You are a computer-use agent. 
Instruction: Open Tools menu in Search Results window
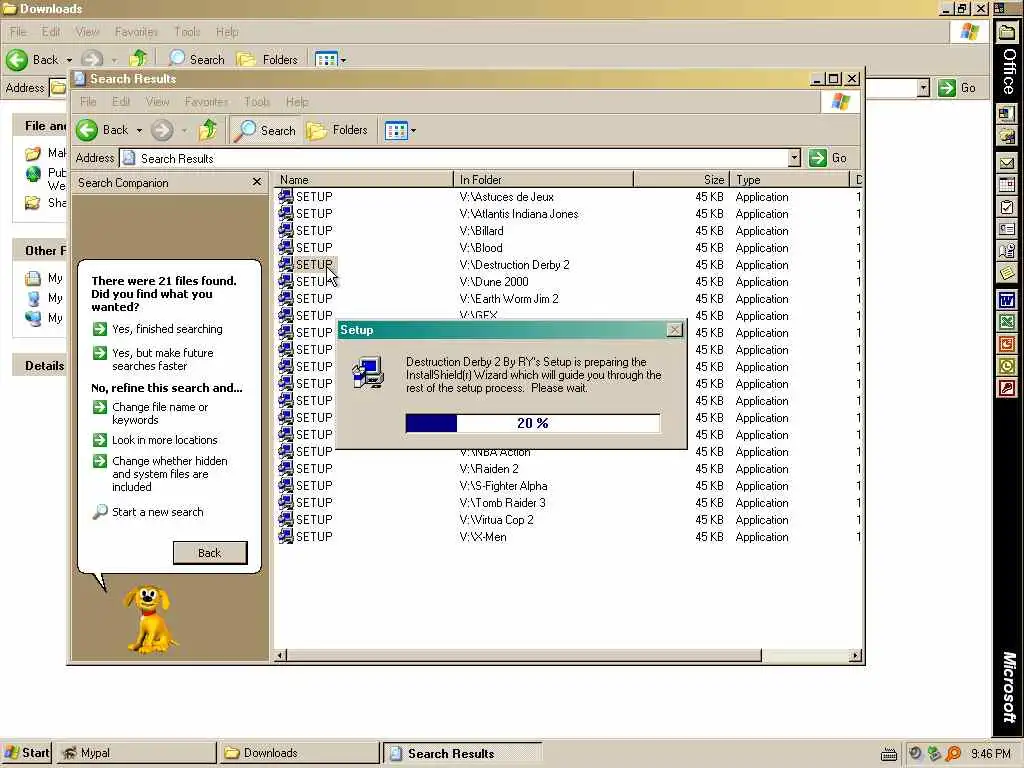(x=257, y=102)
